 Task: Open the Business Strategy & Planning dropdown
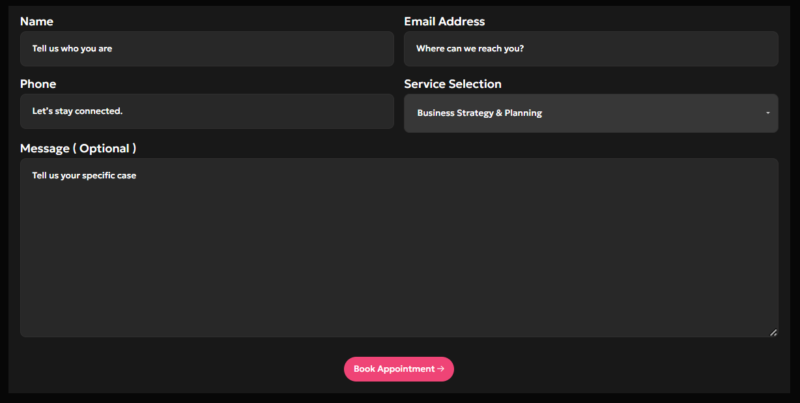tap(591, 113)
